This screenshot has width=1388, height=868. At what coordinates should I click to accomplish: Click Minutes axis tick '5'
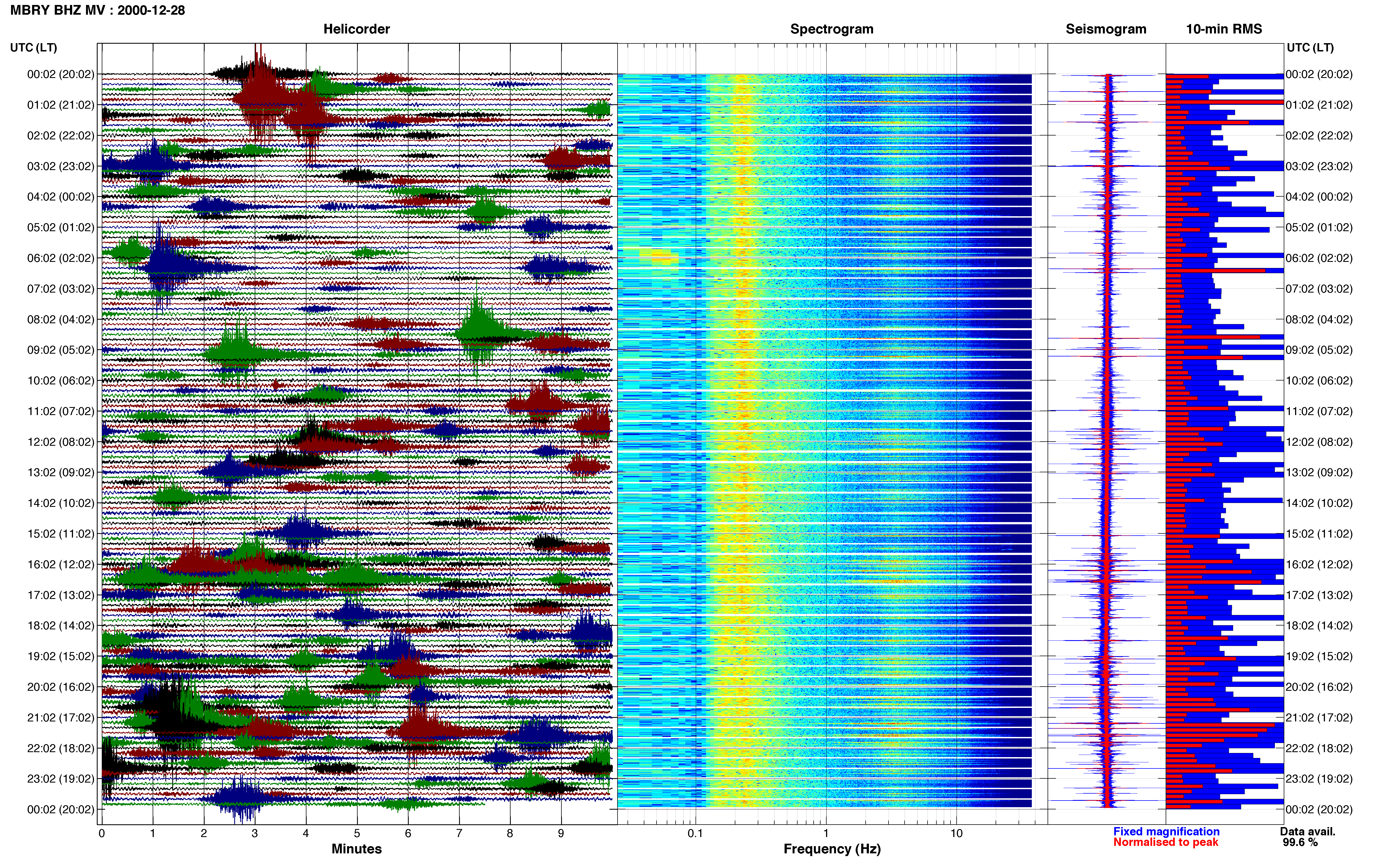357,833
